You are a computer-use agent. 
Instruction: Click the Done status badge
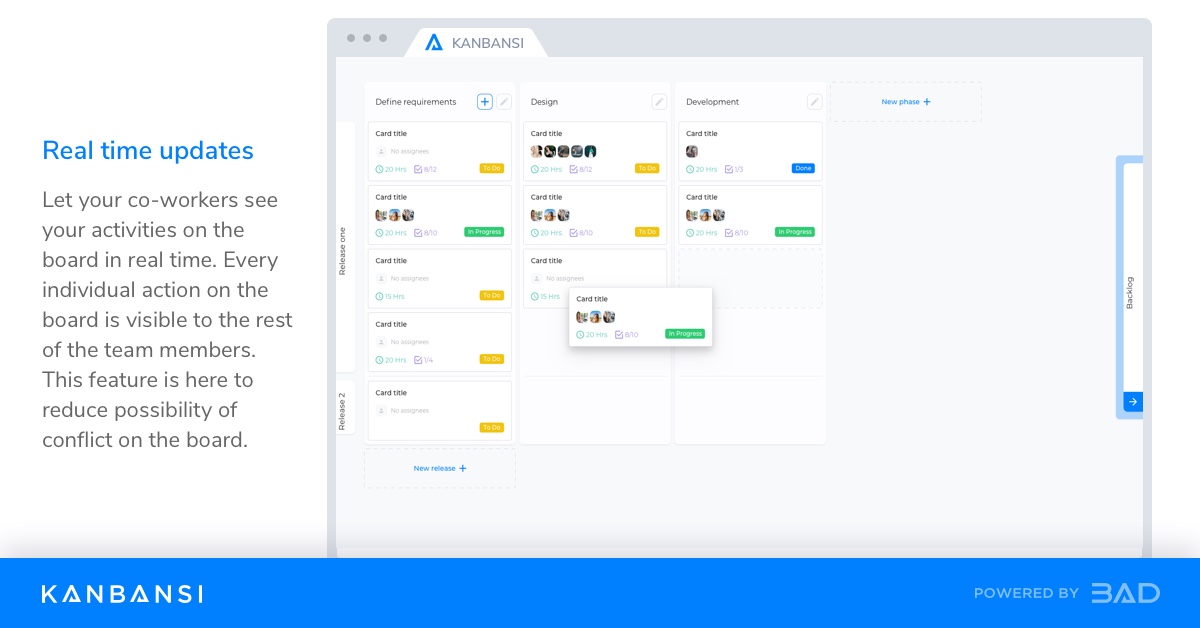tap(803, 168)
